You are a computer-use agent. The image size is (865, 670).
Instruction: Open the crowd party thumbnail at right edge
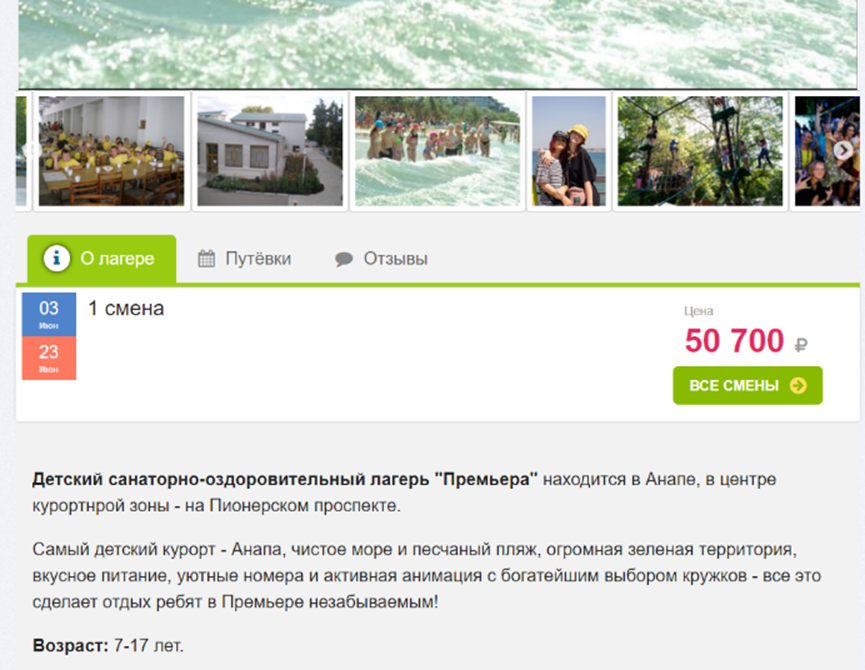coord(827,151)
